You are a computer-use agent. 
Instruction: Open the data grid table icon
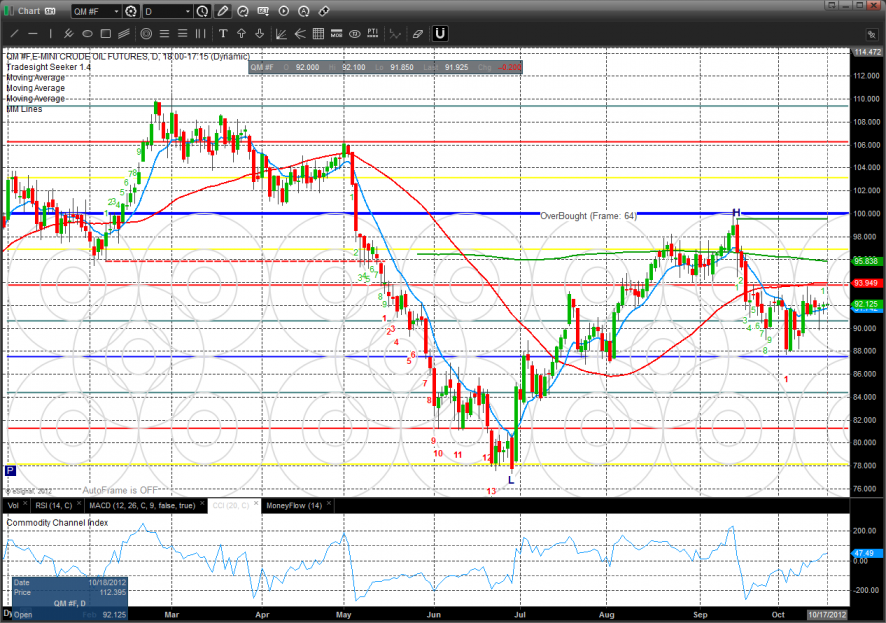pos(318,33)
